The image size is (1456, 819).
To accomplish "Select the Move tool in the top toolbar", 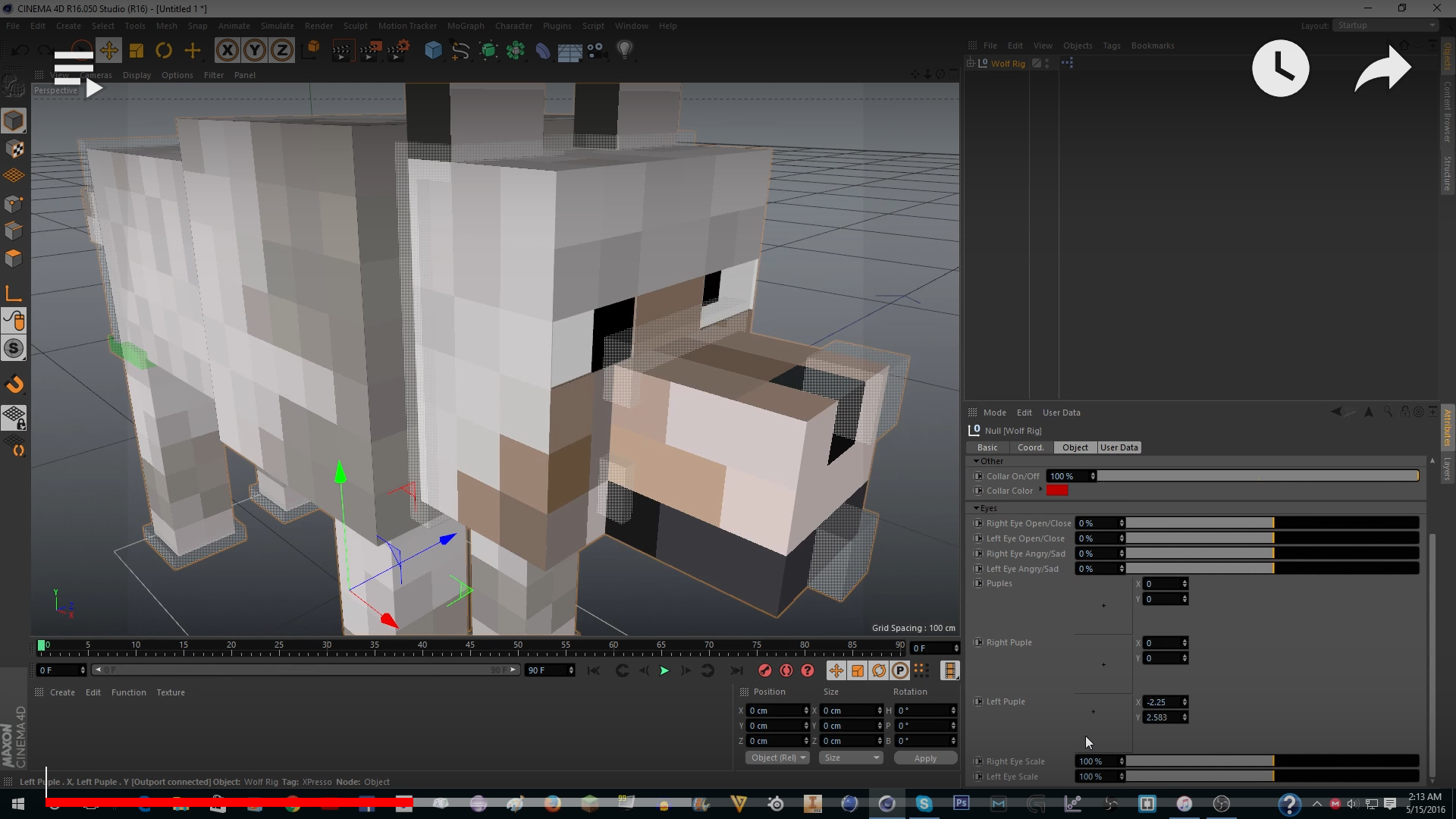I will (108, 51).
